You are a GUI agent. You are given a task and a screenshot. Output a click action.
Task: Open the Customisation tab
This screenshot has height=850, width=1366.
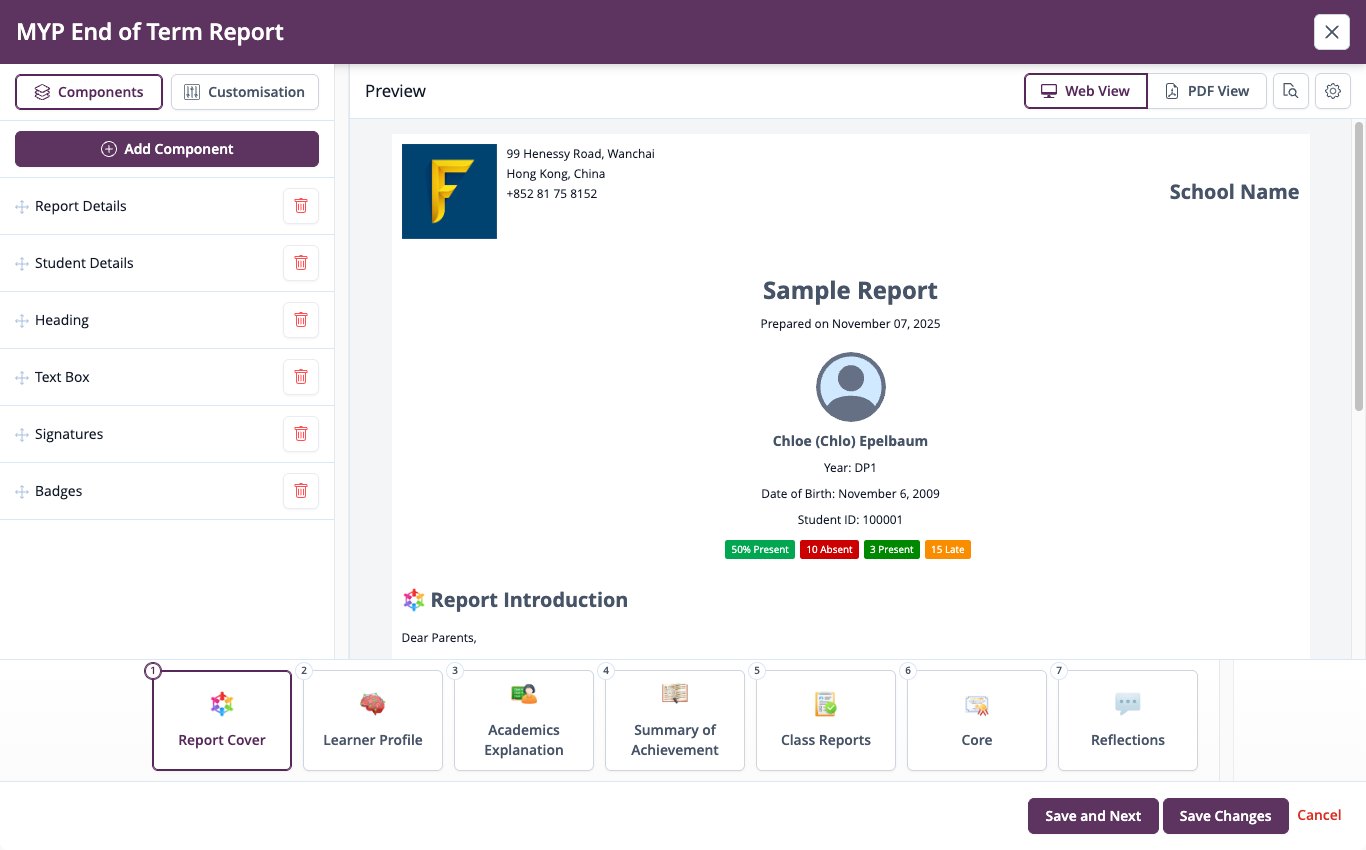click(245, 92)
